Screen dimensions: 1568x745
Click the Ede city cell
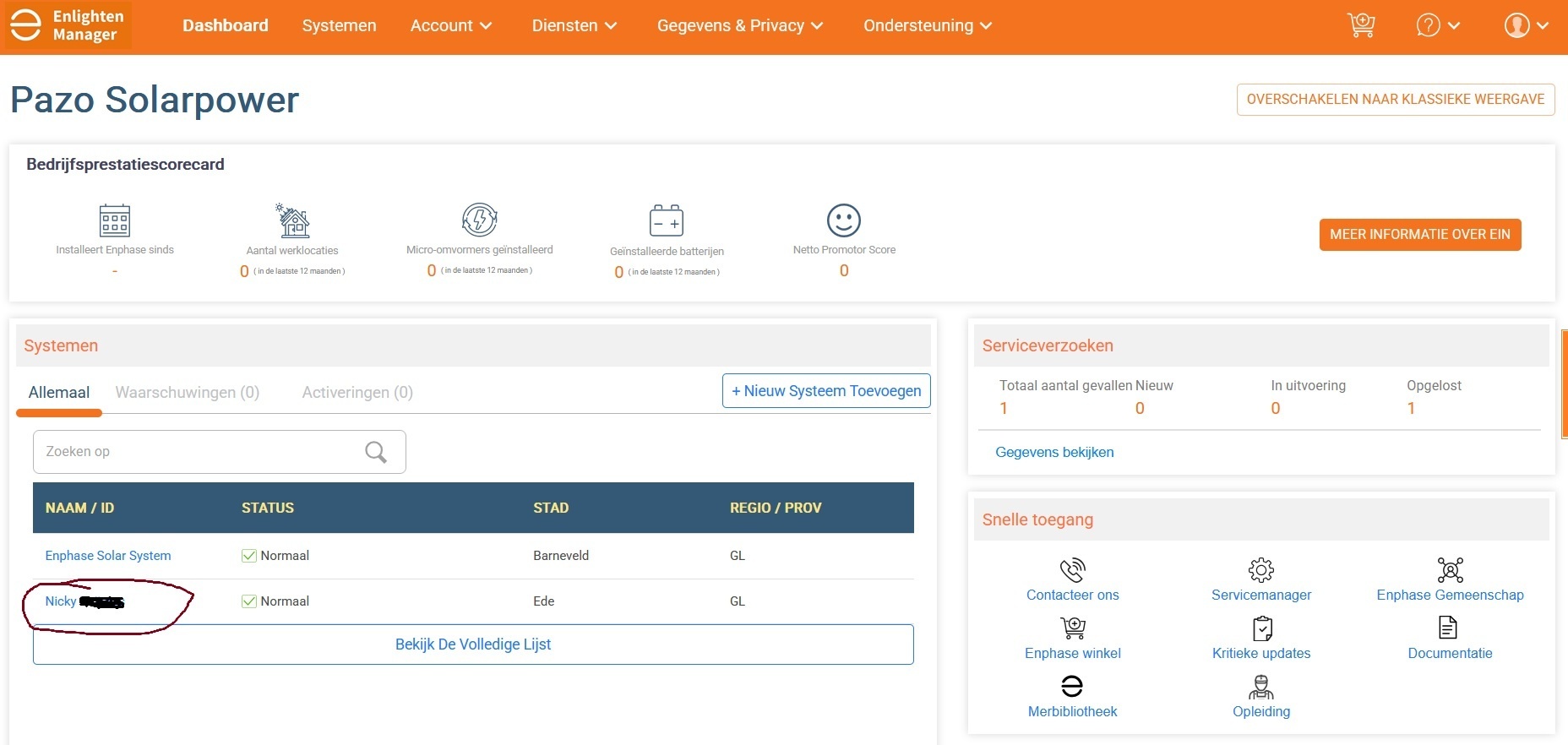point(544,601)
